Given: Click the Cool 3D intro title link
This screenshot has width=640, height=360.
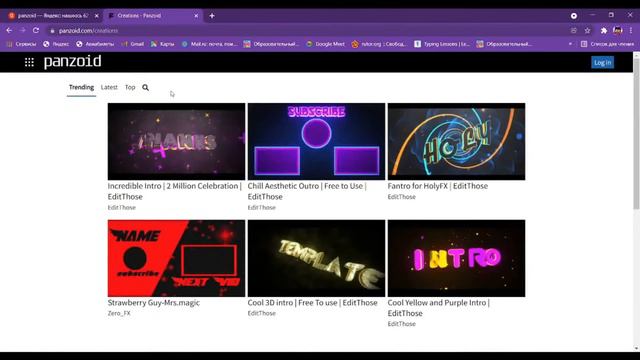Looking at the screenshot, I should click(313, 302).
